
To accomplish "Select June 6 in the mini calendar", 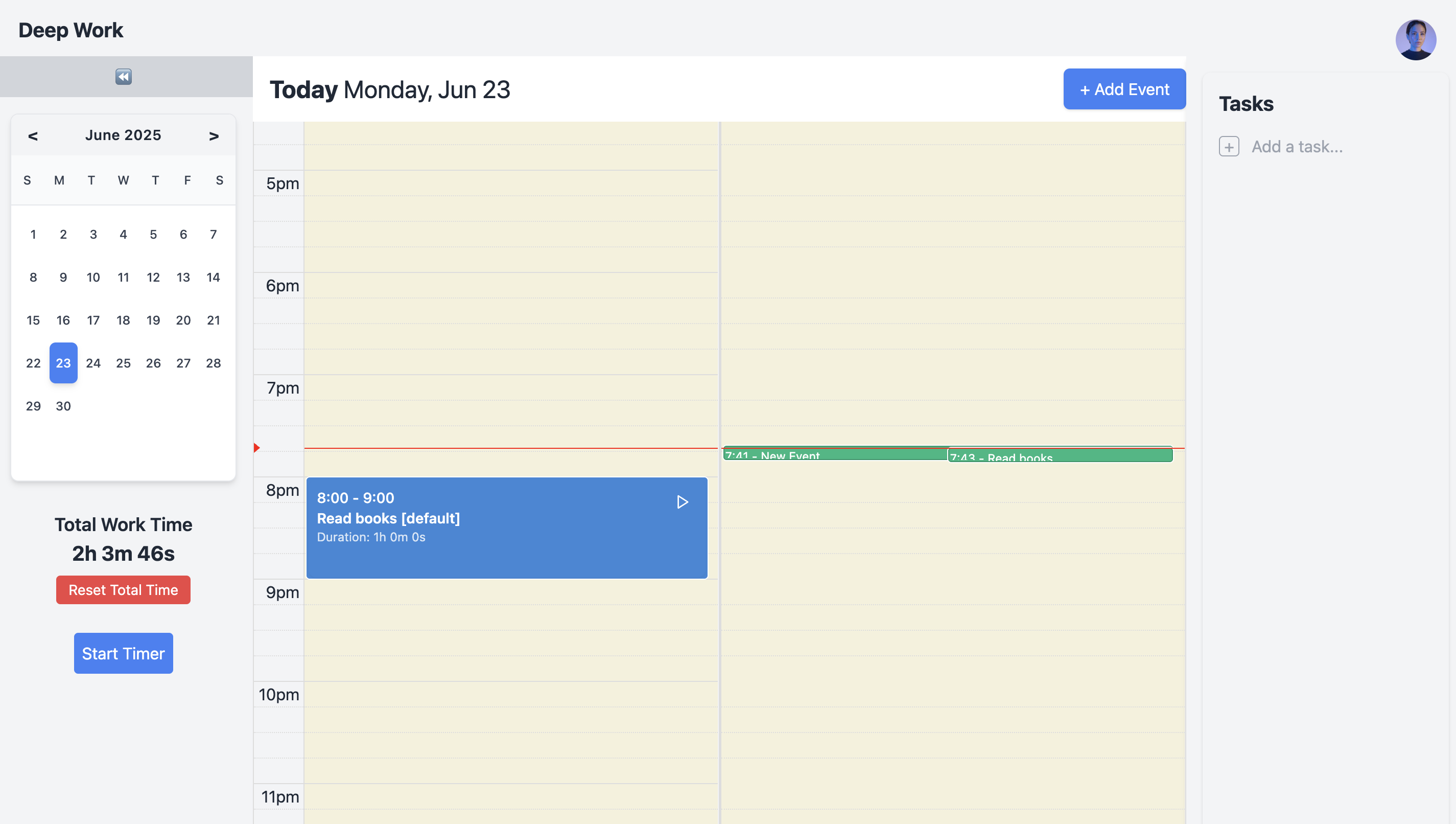I will 183,234.
